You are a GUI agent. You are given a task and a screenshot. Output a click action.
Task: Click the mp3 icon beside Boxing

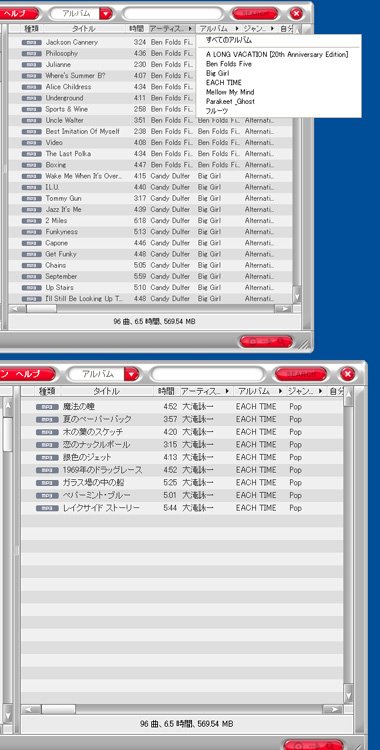32,165
